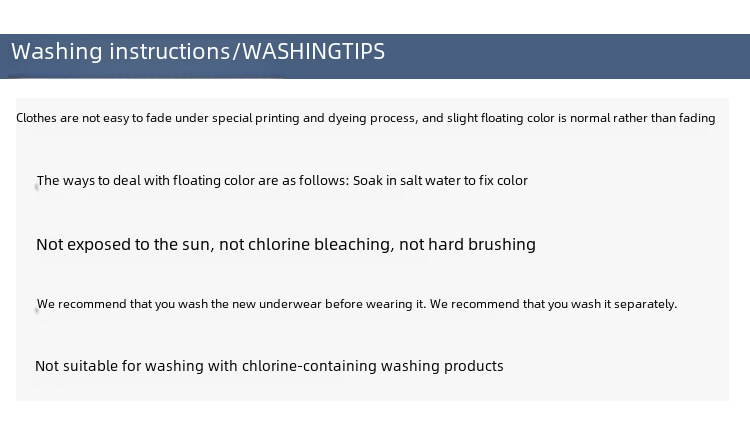
Task: Click the phrase "not hard brushing"
Action: tap(467, 245)
